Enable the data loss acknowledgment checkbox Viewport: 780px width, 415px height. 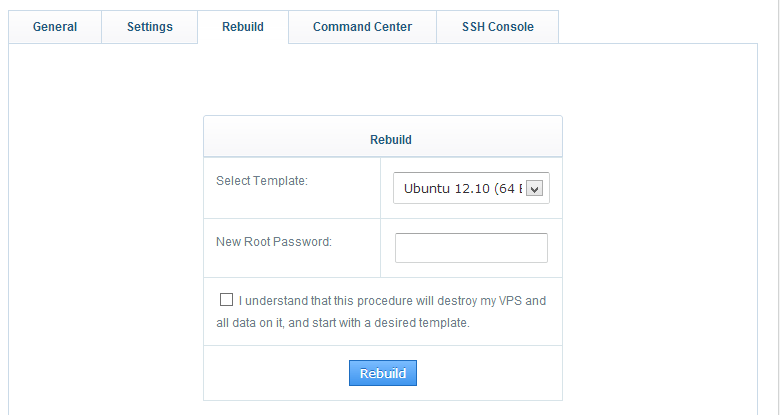point(226,300)
